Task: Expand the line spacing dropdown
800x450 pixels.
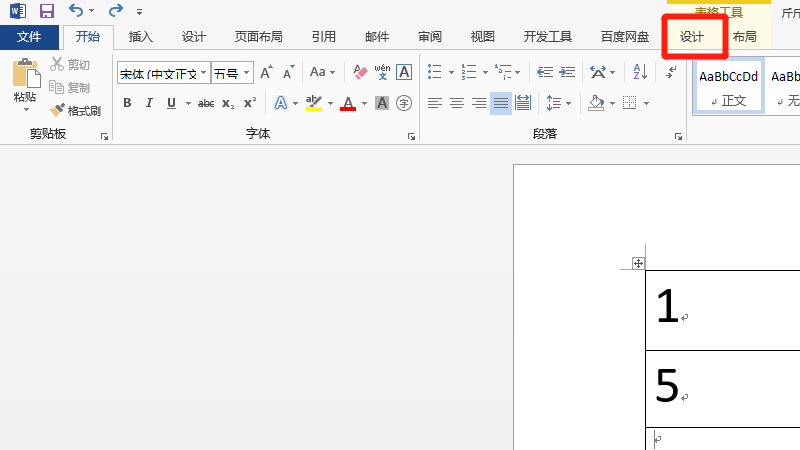Action: tap(567, 103)
